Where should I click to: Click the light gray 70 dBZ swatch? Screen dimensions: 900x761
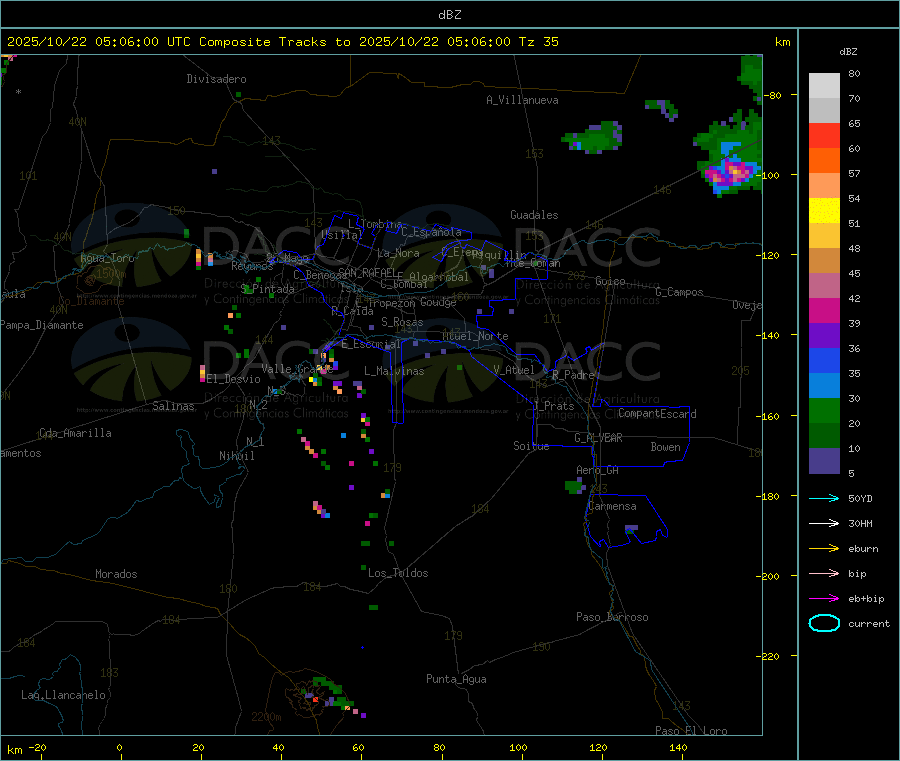click(x=824, y=86)
